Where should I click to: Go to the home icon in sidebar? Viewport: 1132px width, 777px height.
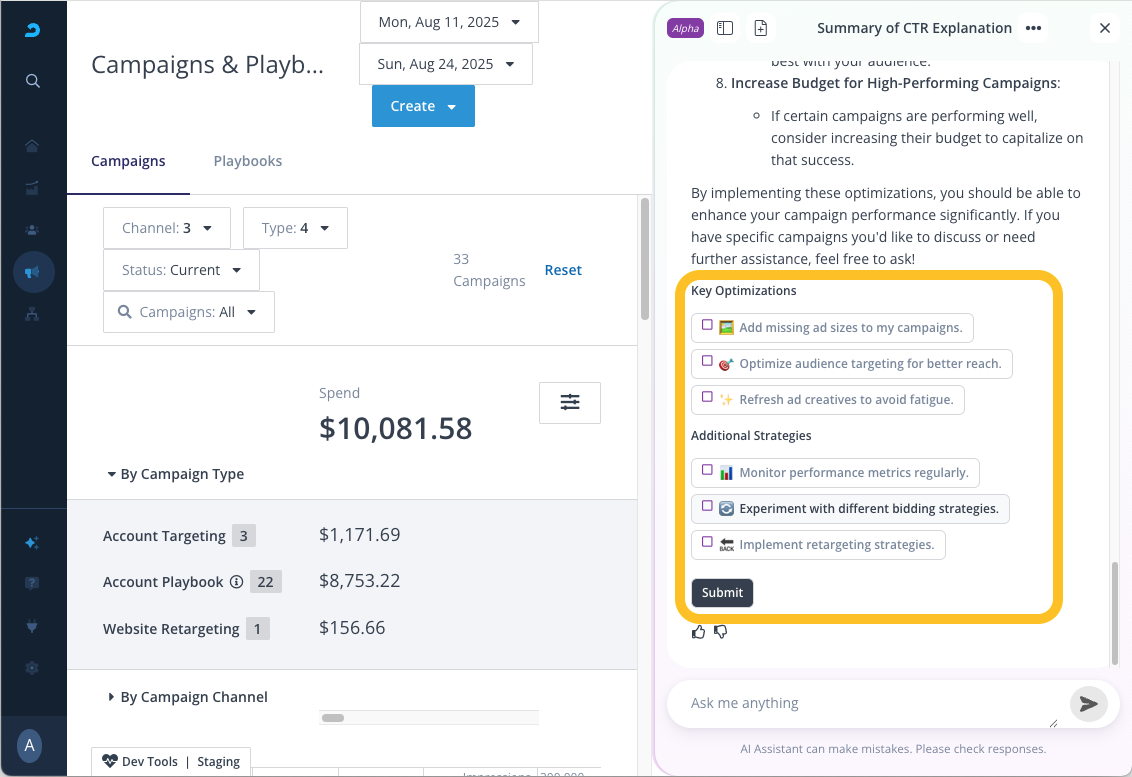[x=33, y=146]
